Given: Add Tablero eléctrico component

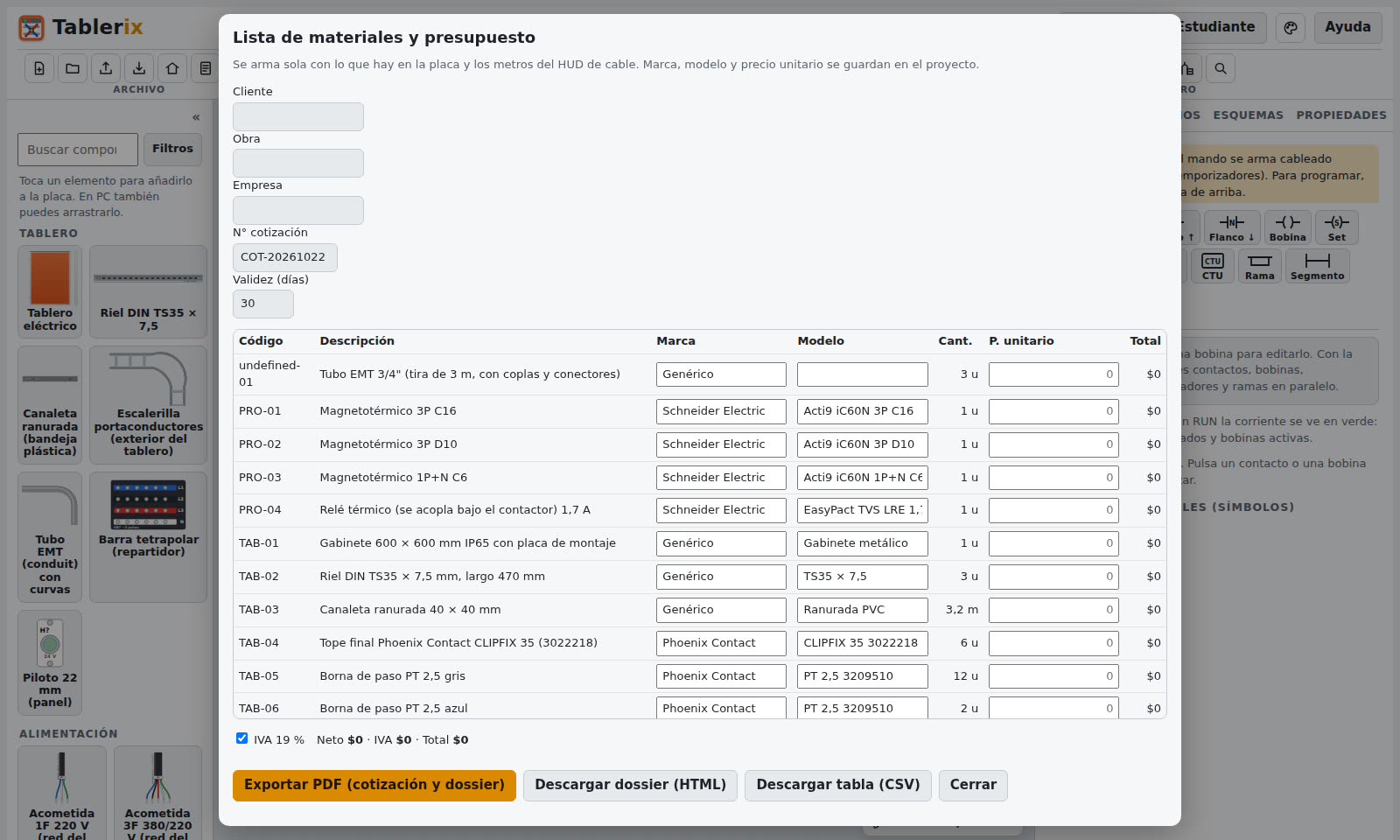Looking at the screenshot, I should 50,291.
